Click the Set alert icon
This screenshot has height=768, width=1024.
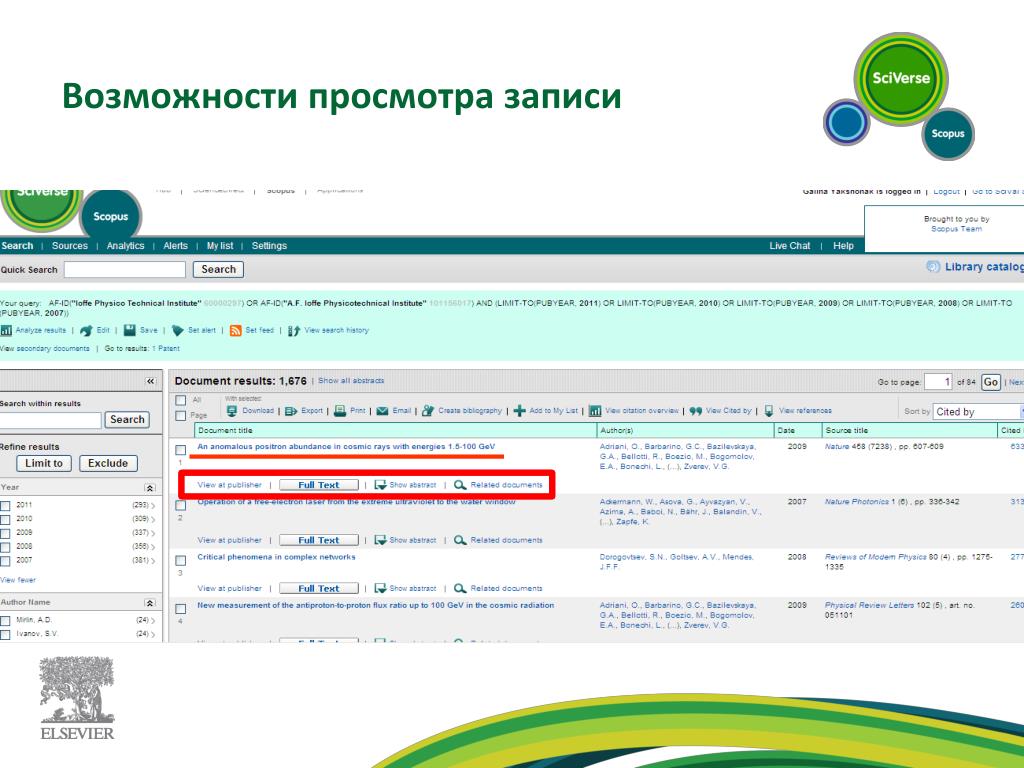(x=177, y=330)
